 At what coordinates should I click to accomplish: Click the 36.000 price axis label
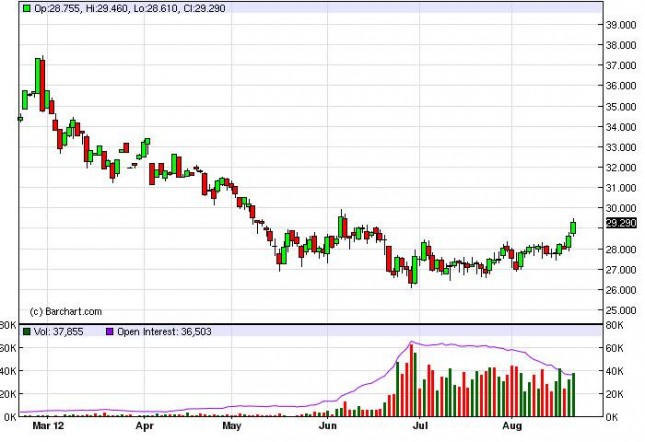(x=621, y=86)
